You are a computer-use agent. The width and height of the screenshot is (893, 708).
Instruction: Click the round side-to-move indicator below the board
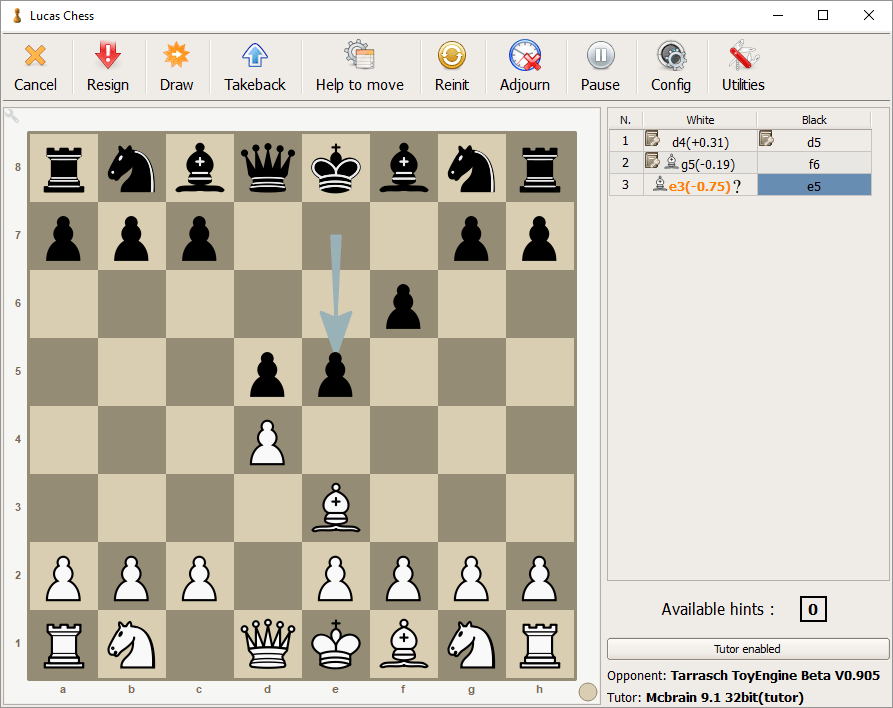[588, 692]
